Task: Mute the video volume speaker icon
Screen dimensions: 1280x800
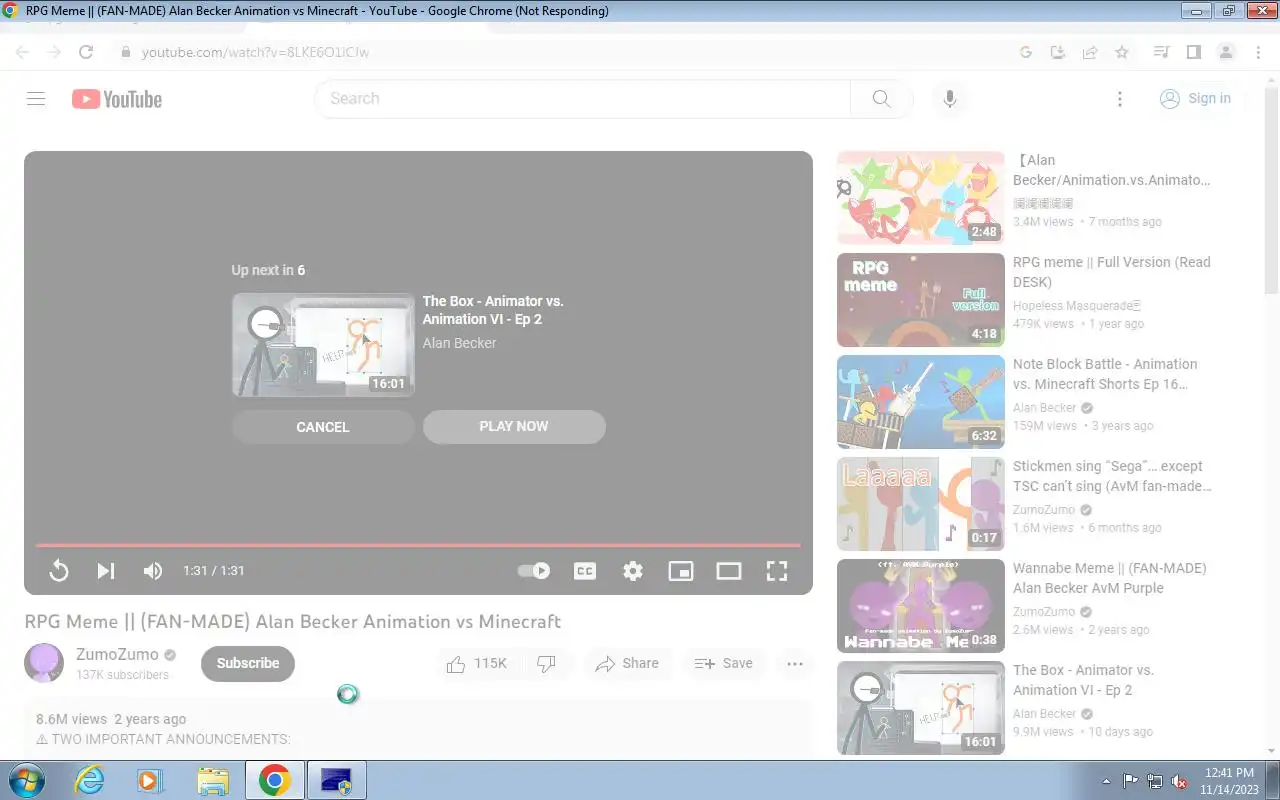Action: (x=153, y=571)
